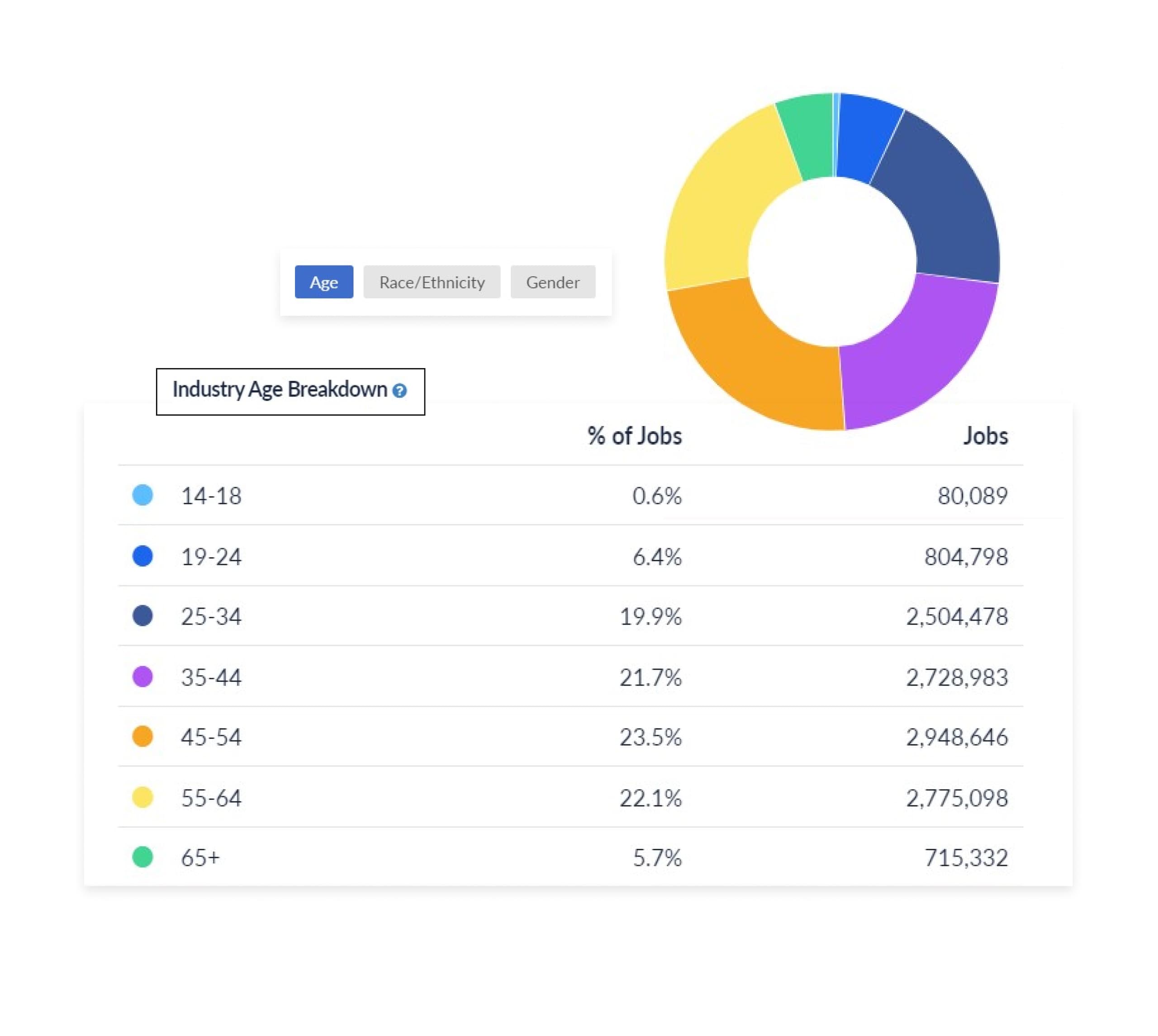Click the '14-18' age group label
Screen dimensions: 1158x1036
(x=211, y=496)
